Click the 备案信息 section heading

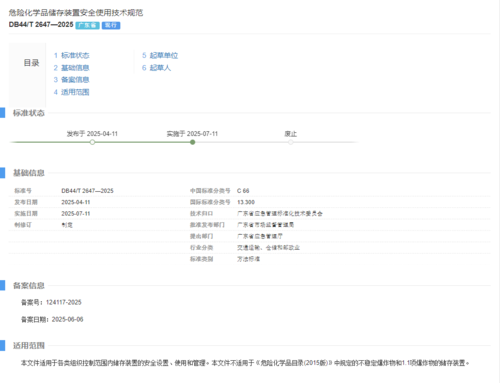click(29, 285)
